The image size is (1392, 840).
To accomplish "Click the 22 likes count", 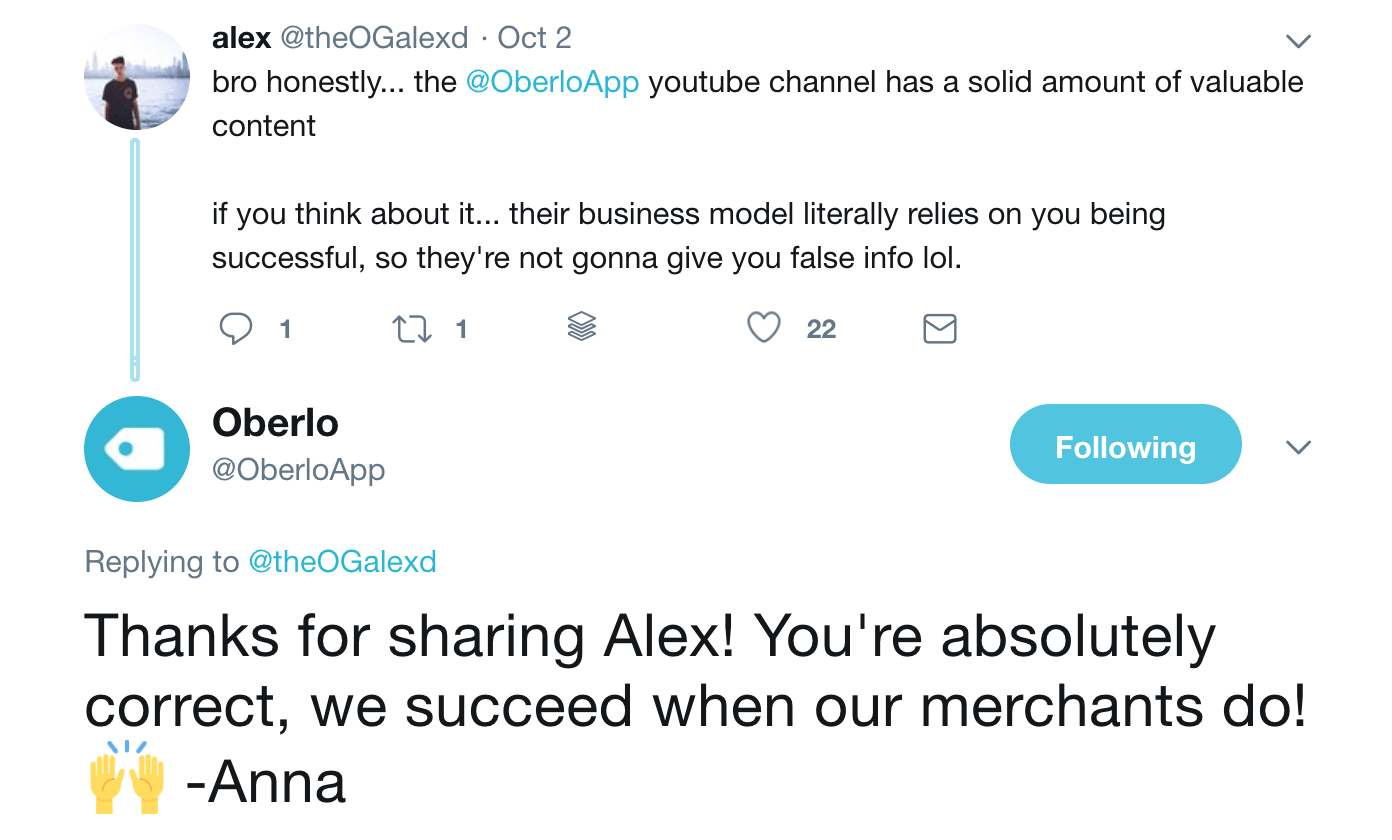I will (x=821, y=329).
